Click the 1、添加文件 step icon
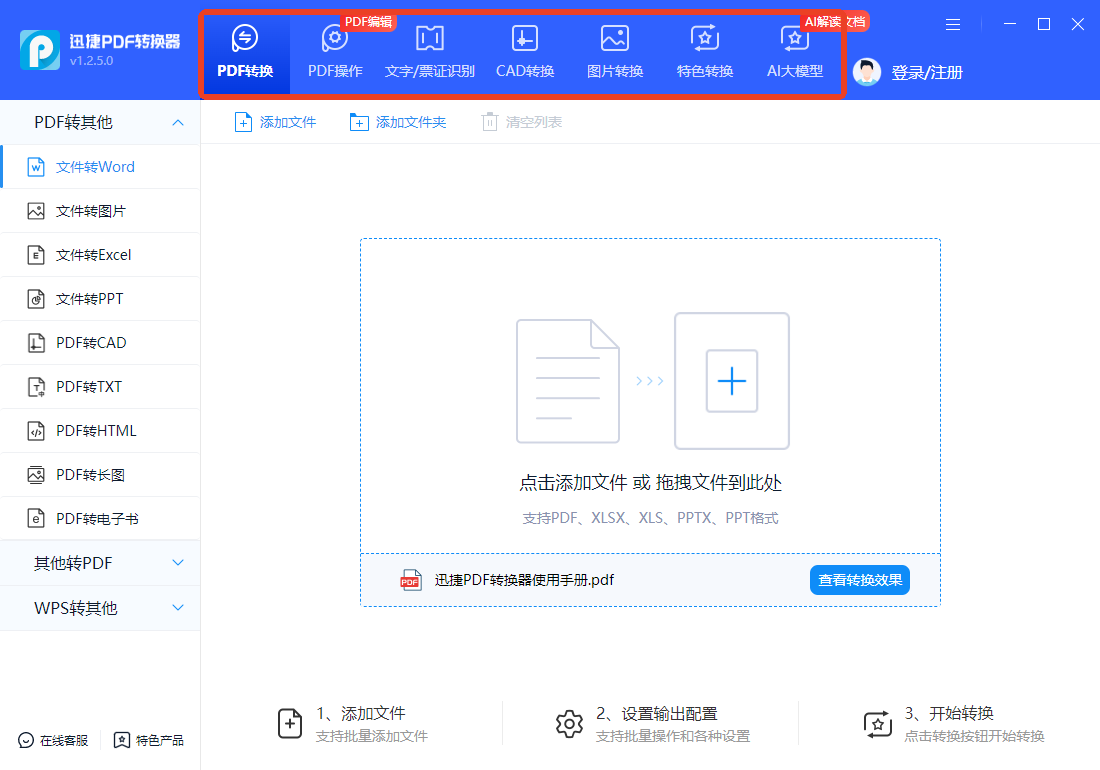Screen dimensions: 1100x770 point(290,723)
